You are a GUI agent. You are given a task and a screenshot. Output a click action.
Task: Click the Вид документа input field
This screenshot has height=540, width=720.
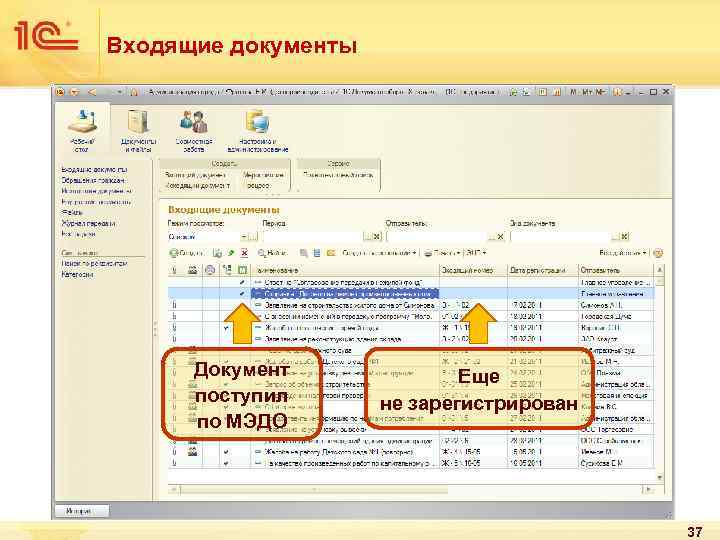pos(560,236)
